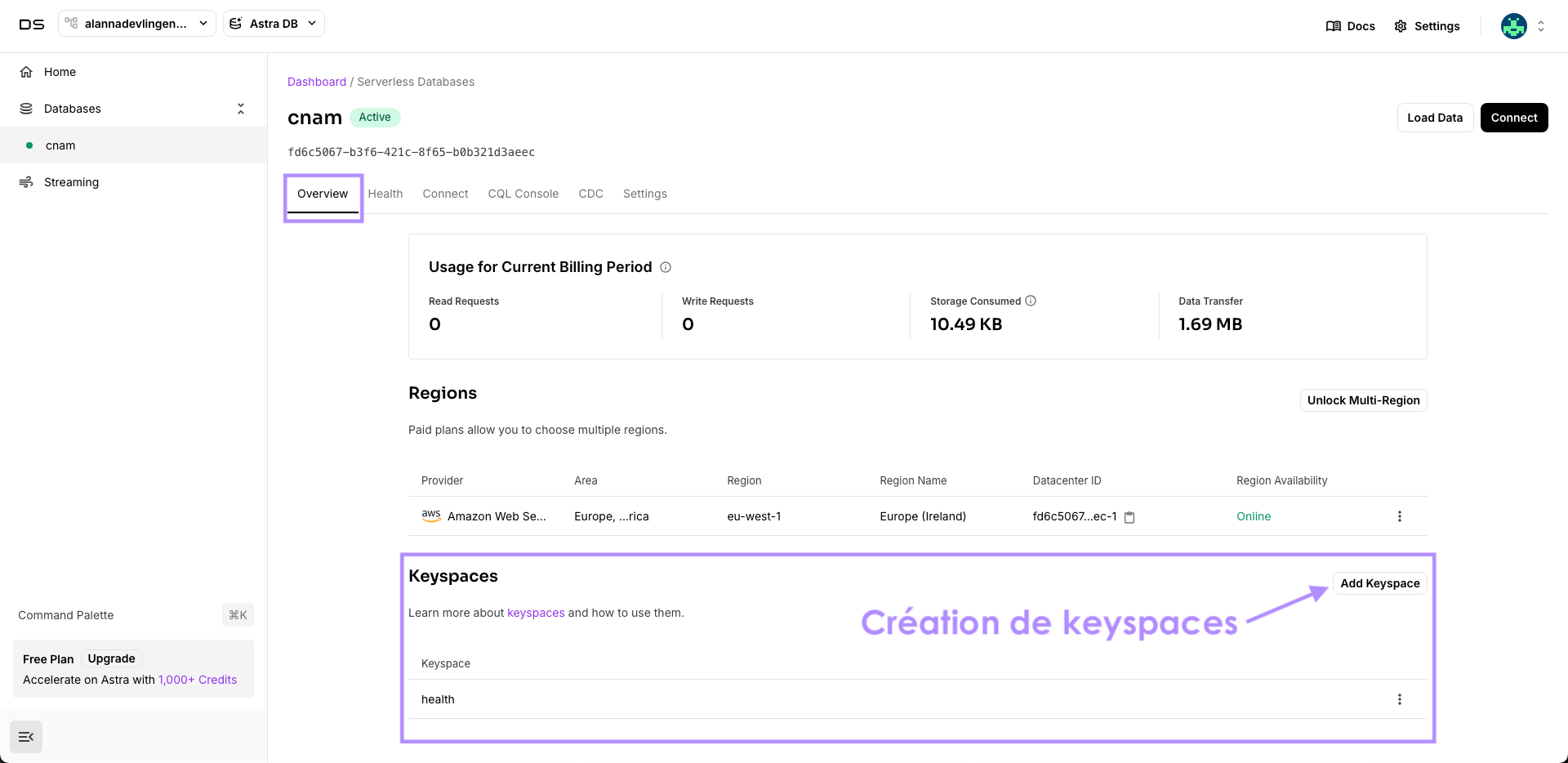1568x763 pixels.
Task: Open the CQL Console tab
Action: pos(523,194)
